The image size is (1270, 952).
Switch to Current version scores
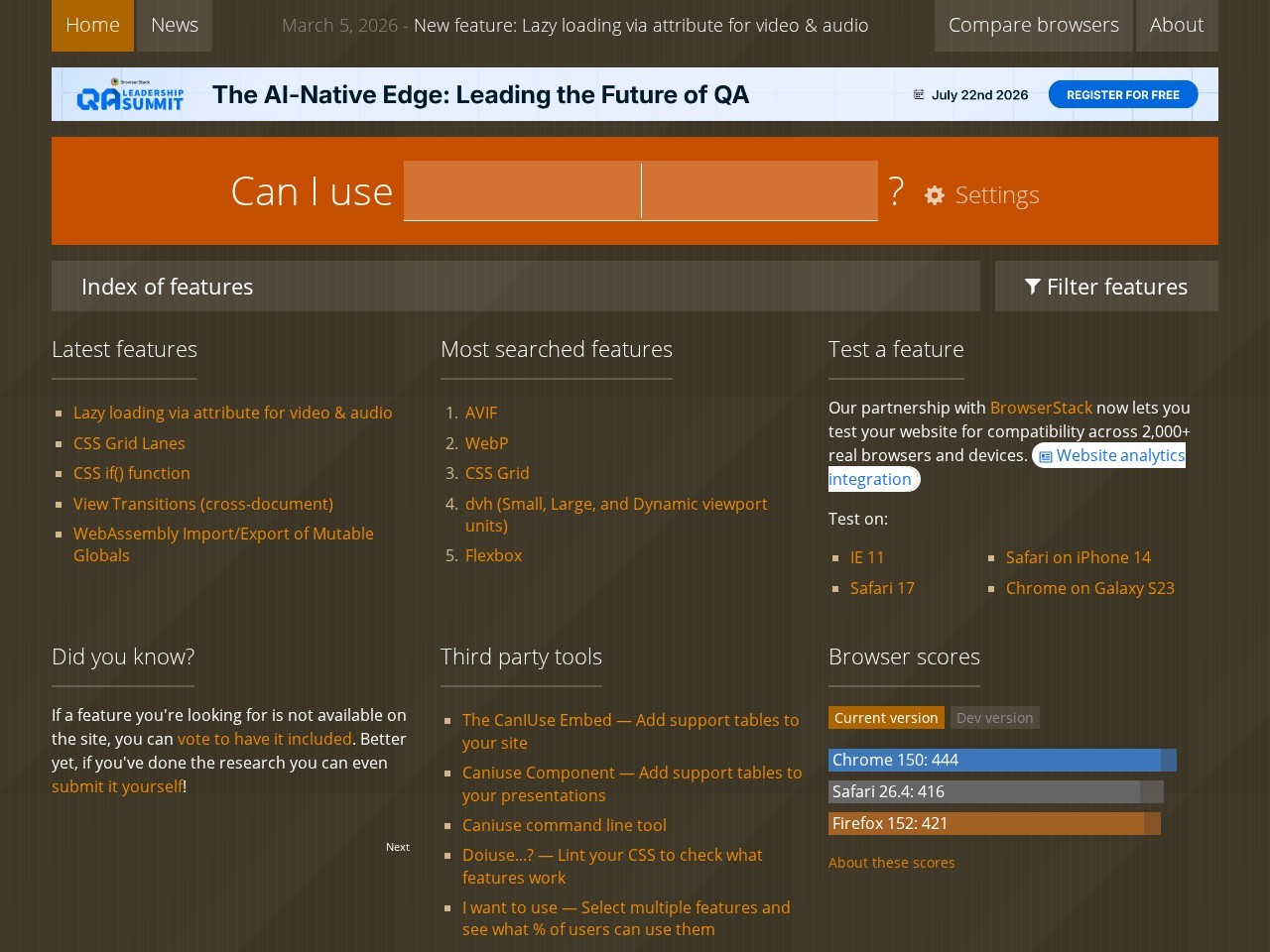coord(886,718)
